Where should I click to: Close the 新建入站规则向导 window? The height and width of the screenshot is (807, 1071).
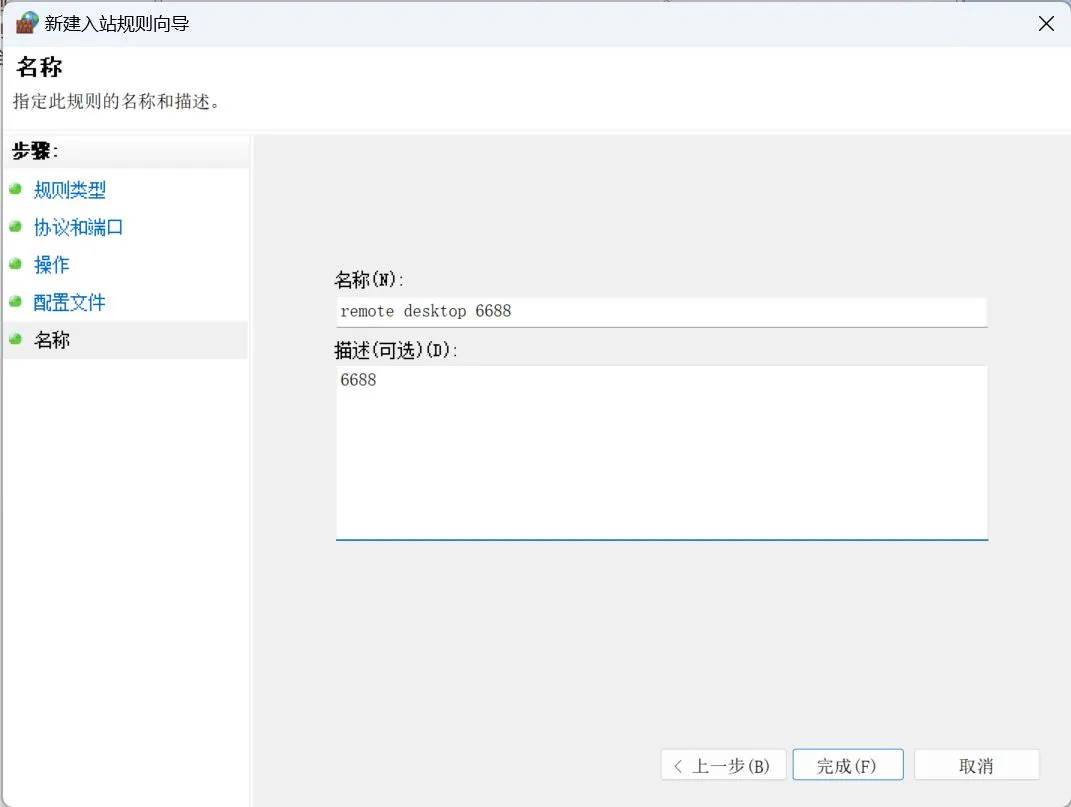pyautogui.click(x=1046, y=23)
